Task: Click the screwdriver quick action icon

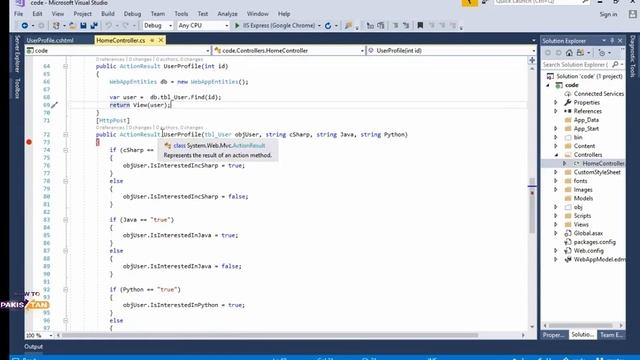Action: pos(54,105)
